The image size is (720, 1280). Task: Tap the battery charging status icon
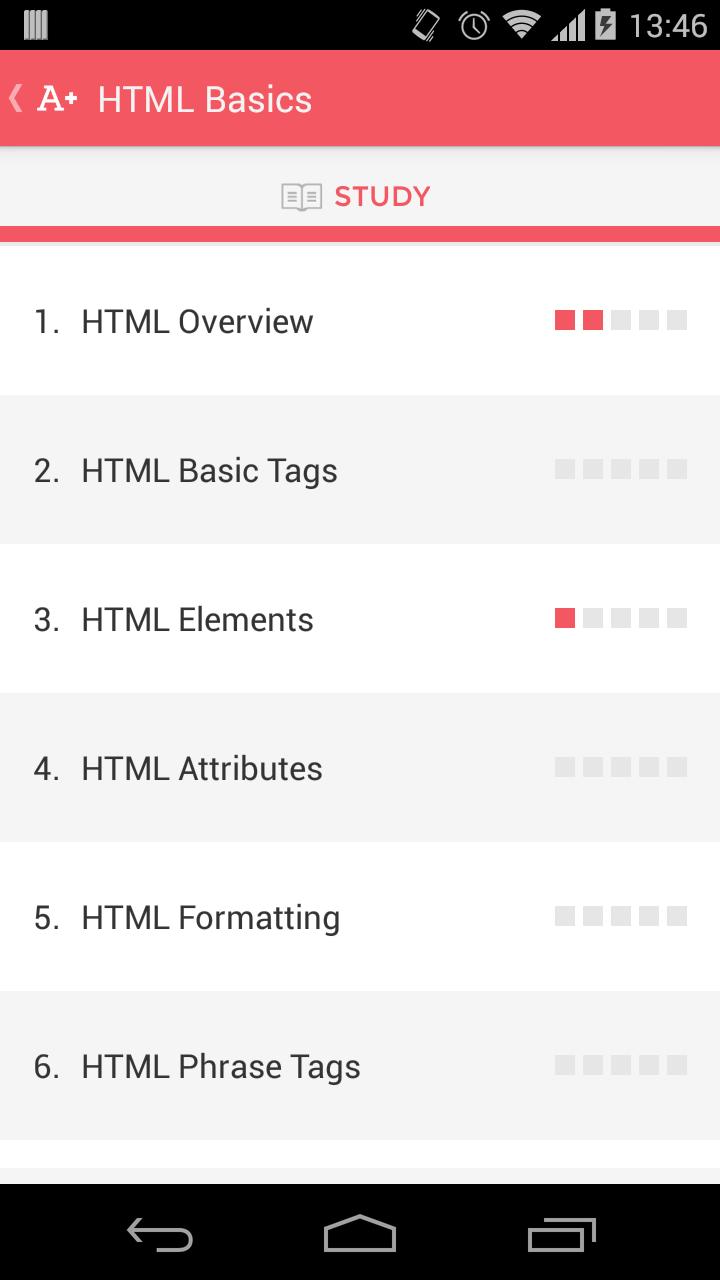[x=604, y=24]
